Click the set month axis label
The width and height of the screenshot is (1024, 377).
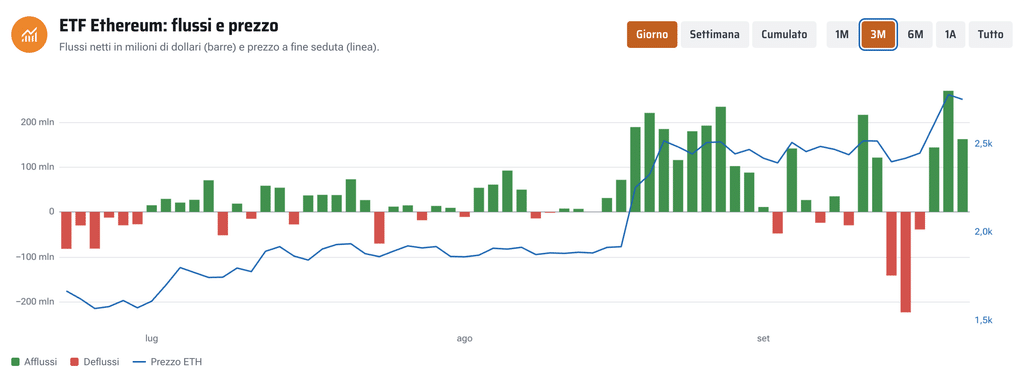tap(763, 338)
